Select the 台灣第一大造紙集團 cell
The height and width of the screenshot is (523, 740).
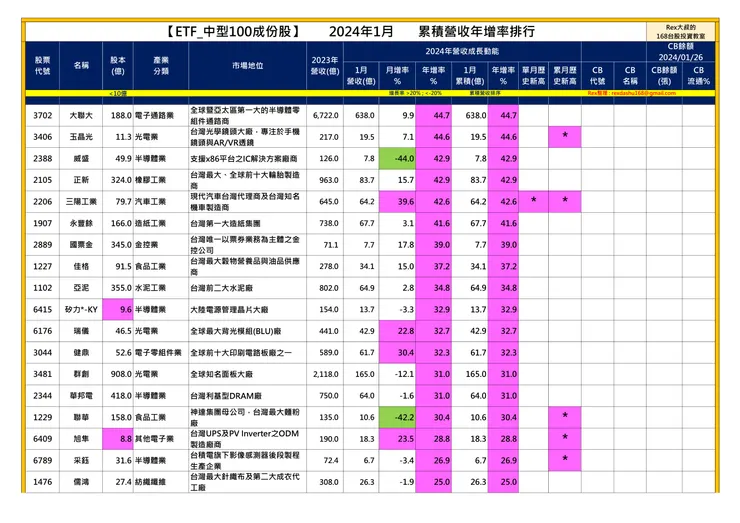pyautogui.click(x=247, y=223)
